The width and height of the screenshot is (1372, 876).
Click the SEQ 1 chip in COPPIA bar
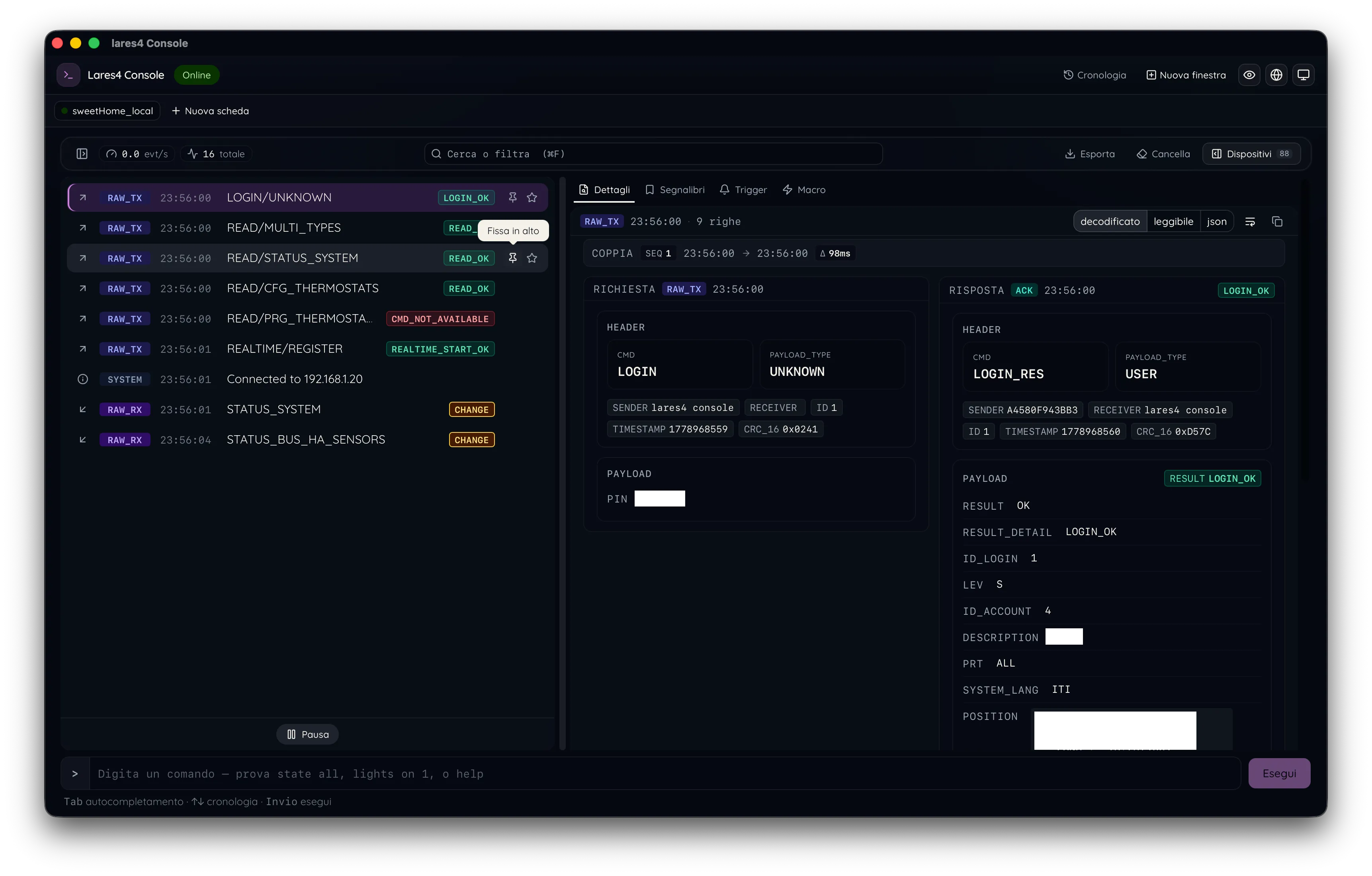(658, 253)
